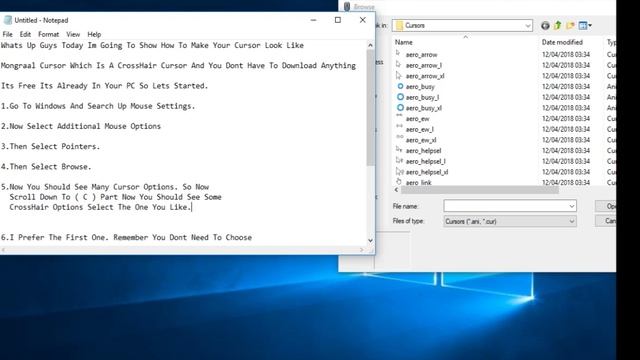Expand the Look in Cursors dropdown
640x360 pixels.
(527, 26)
